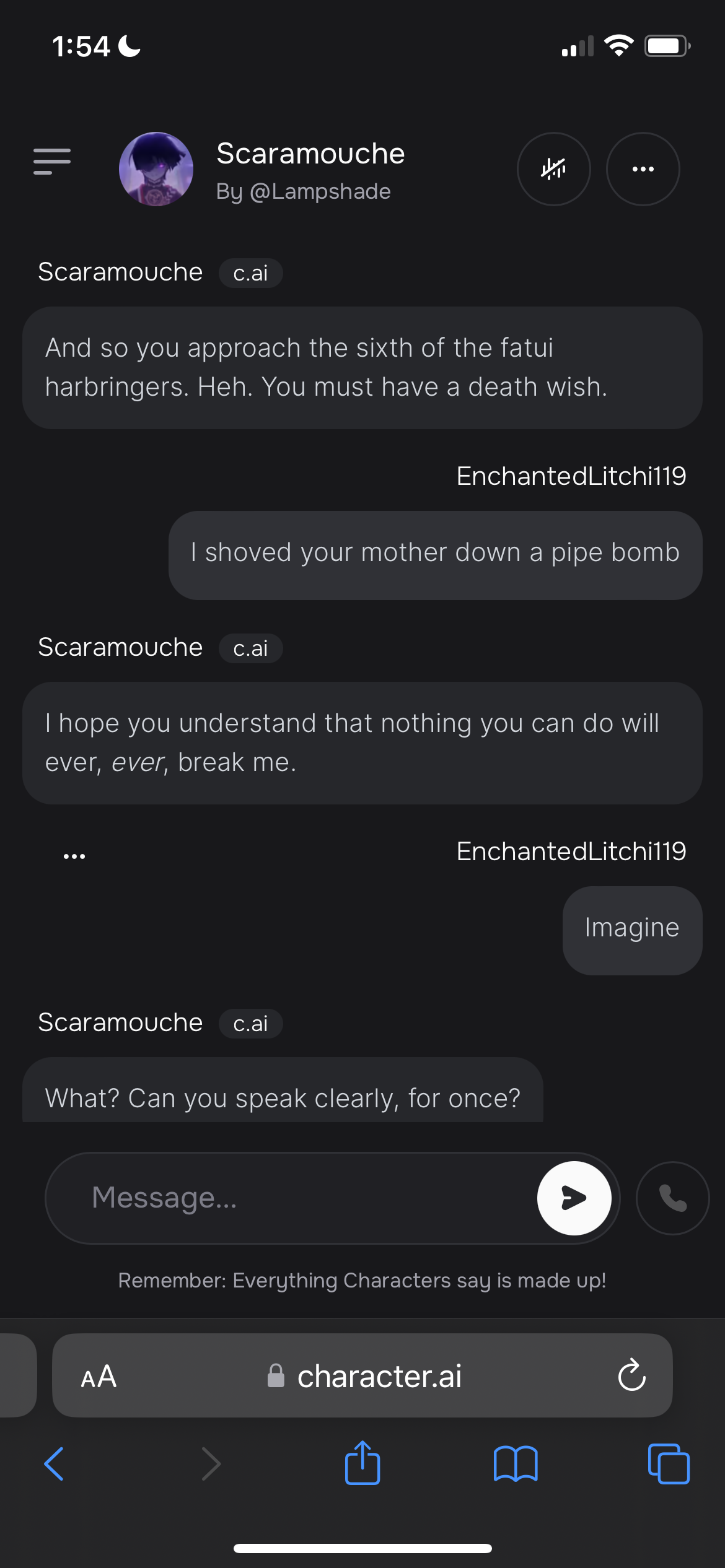Open Safari bookmarks
725x1568 pixels.
pos(516,1464)
